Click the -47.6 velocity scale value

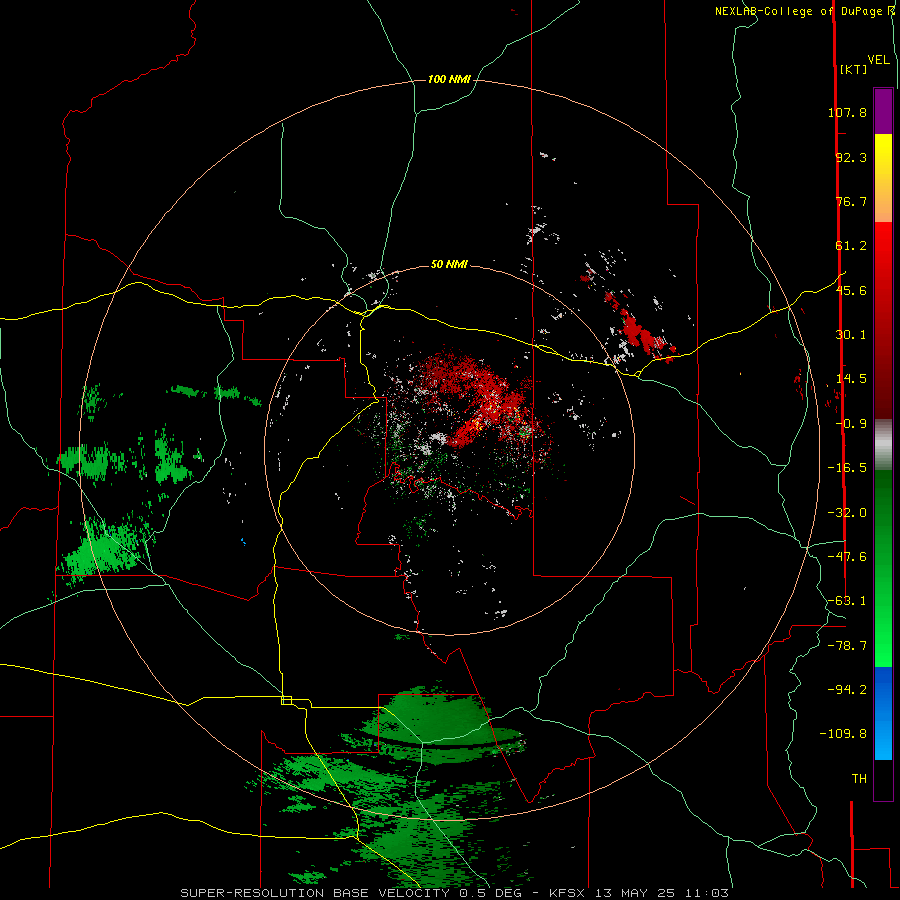point(847,557)
